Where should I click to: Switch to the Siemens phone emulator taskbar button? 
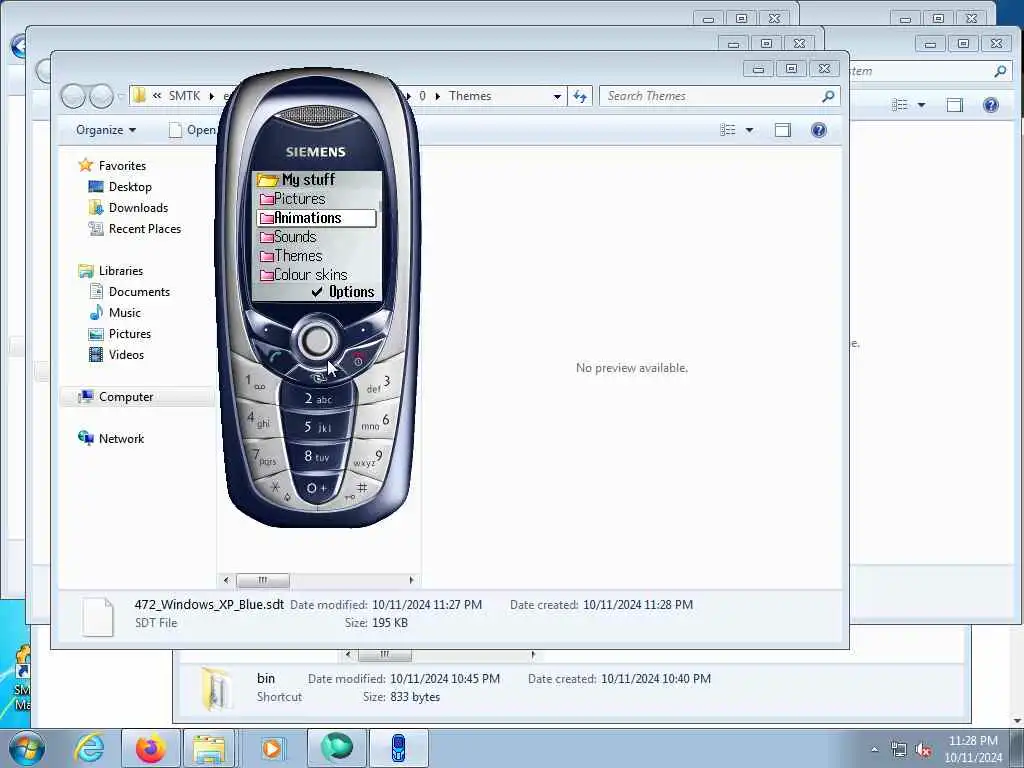399,748
